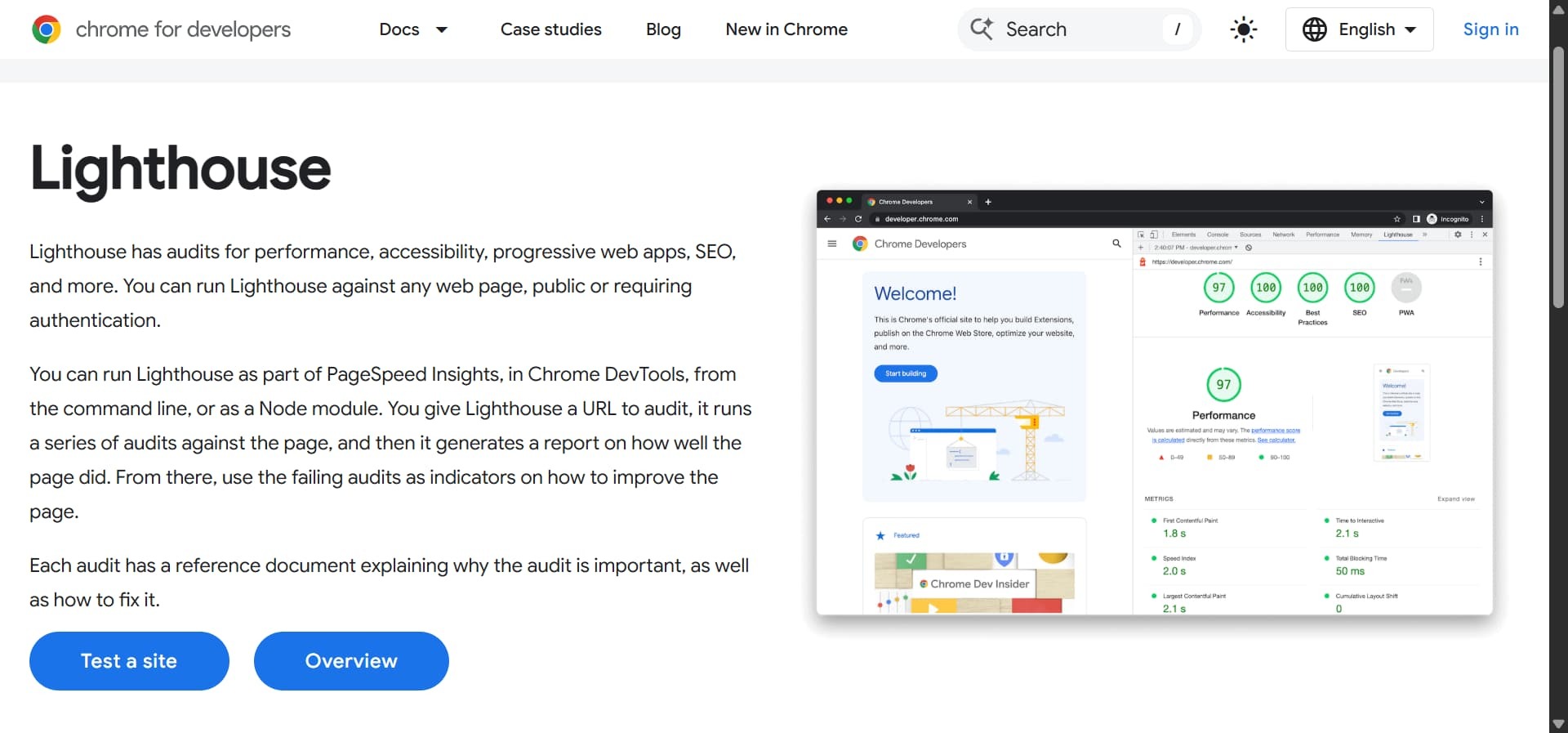Click the Test a site button
The width and height of the screenshot is (1568, 733).
129,661
